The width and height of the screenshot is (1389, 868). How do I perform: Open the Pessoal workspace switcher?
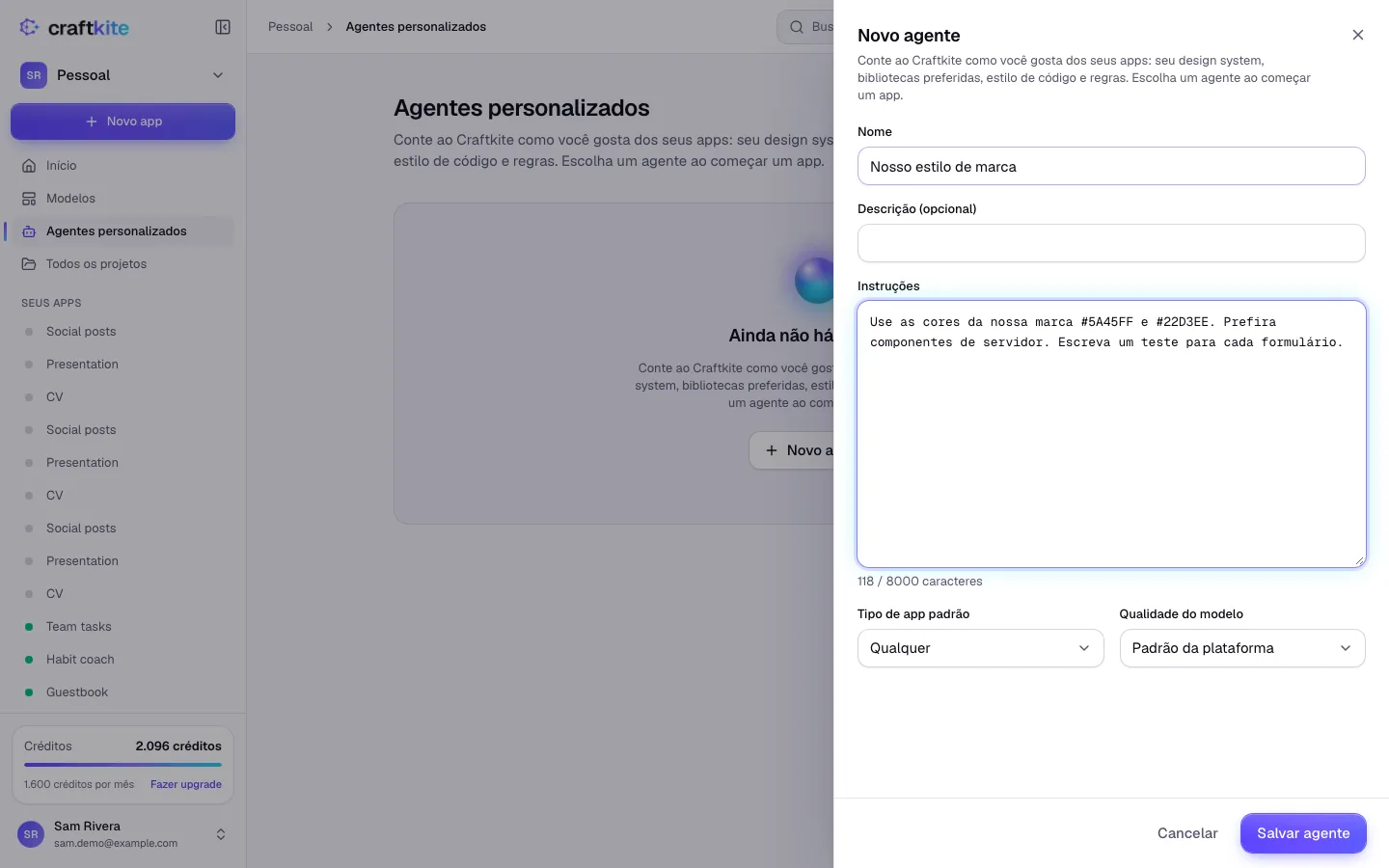(x=123, y=75)
